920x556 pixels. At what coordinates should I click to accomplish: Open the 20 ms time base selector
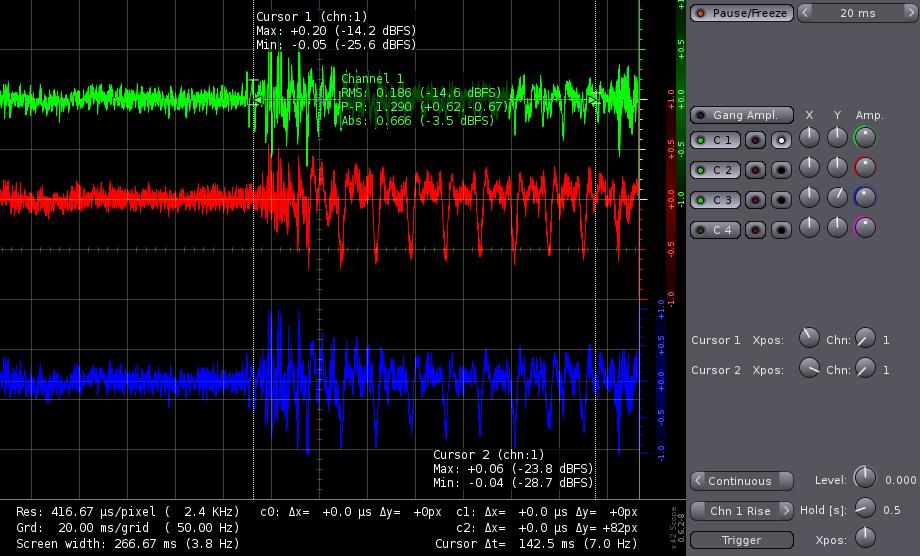(858, 13)
